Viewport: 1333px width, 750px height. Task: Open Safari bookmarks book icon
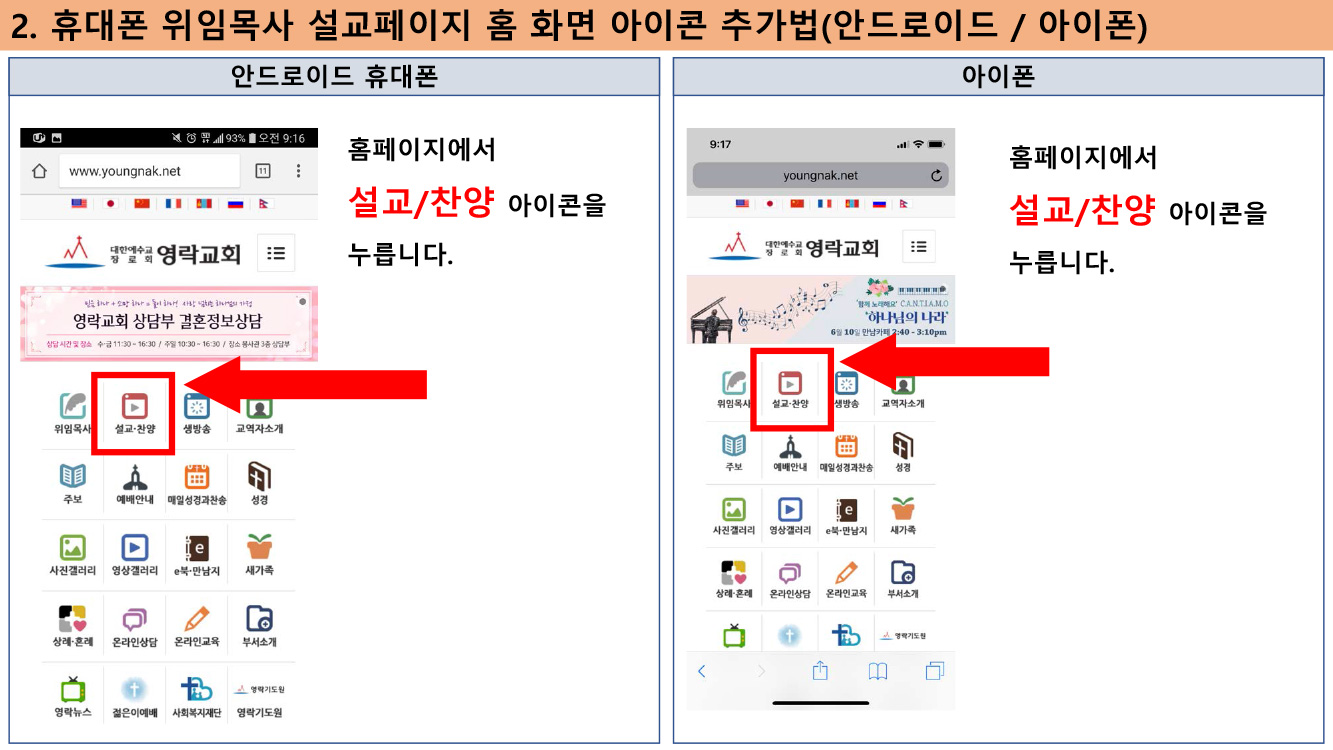coord(877,671)
